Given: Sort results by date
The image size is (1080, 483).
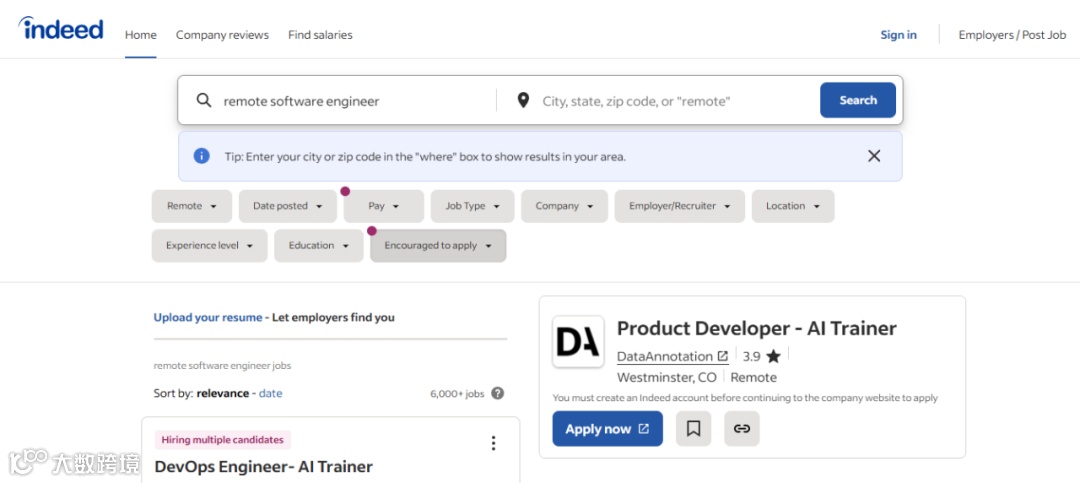Looking at the screenshot, I should 271,393.
